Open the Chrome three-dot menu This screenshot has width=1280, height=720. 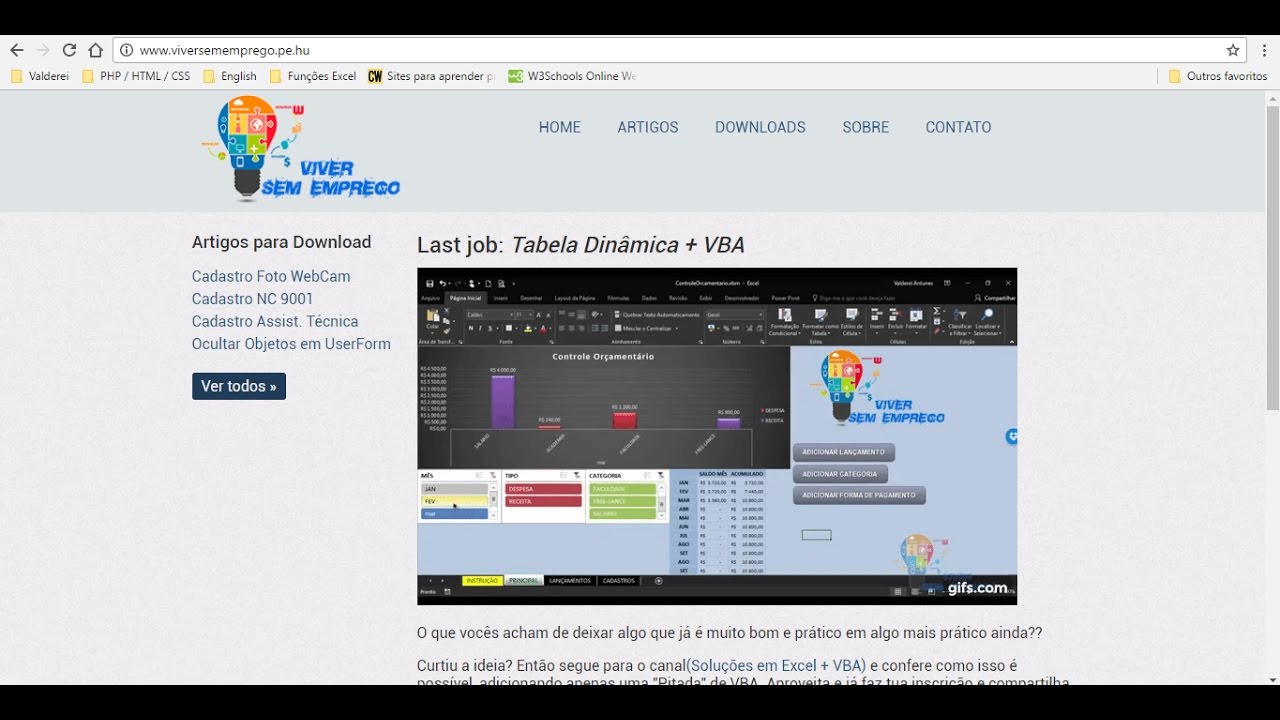pyautogui.click(x=1264, y=50)
